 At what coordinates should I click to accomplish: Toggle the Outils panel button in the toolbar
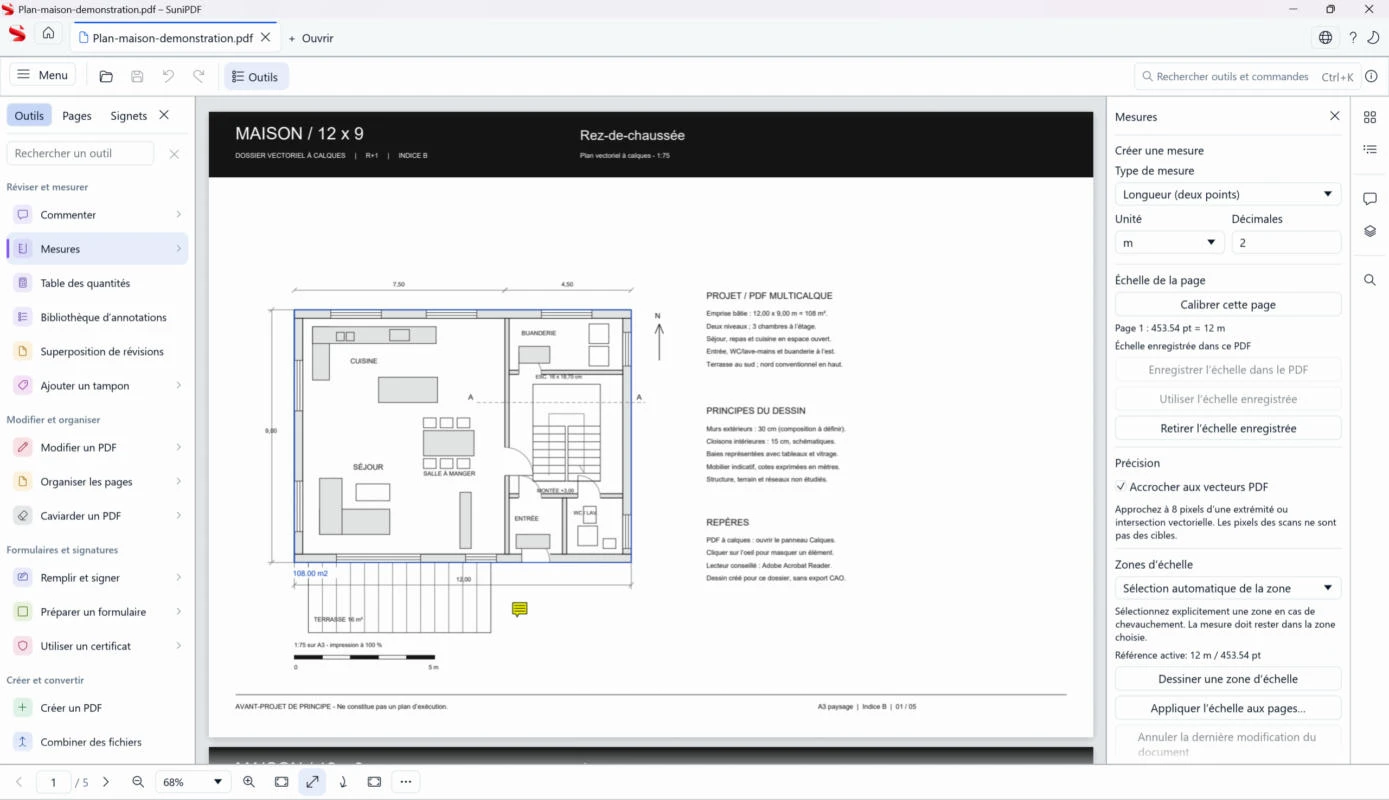[x=256, y=77]
